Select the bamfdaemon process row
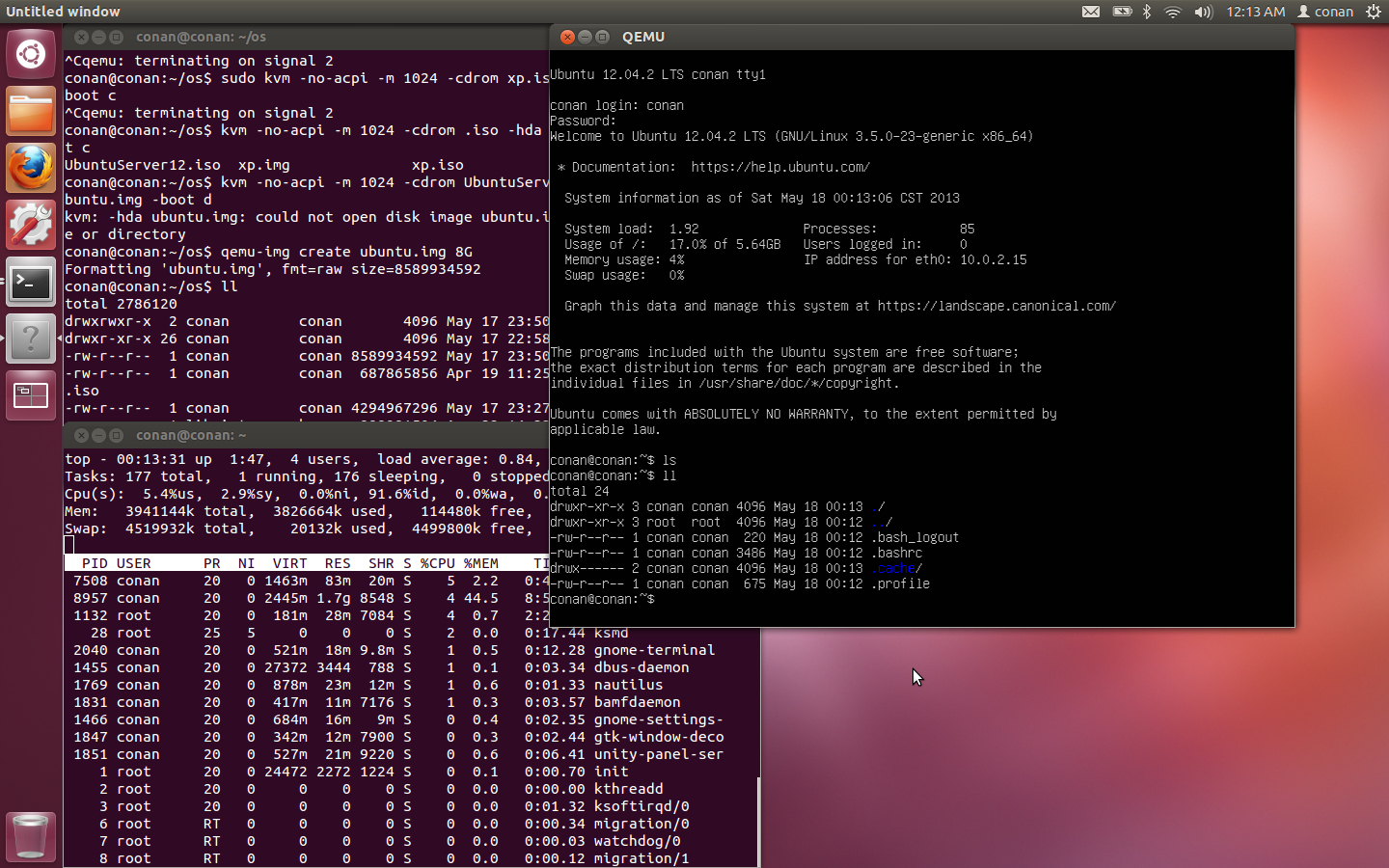Viewport: 1389px width, 868px height. tap(412, 702)
